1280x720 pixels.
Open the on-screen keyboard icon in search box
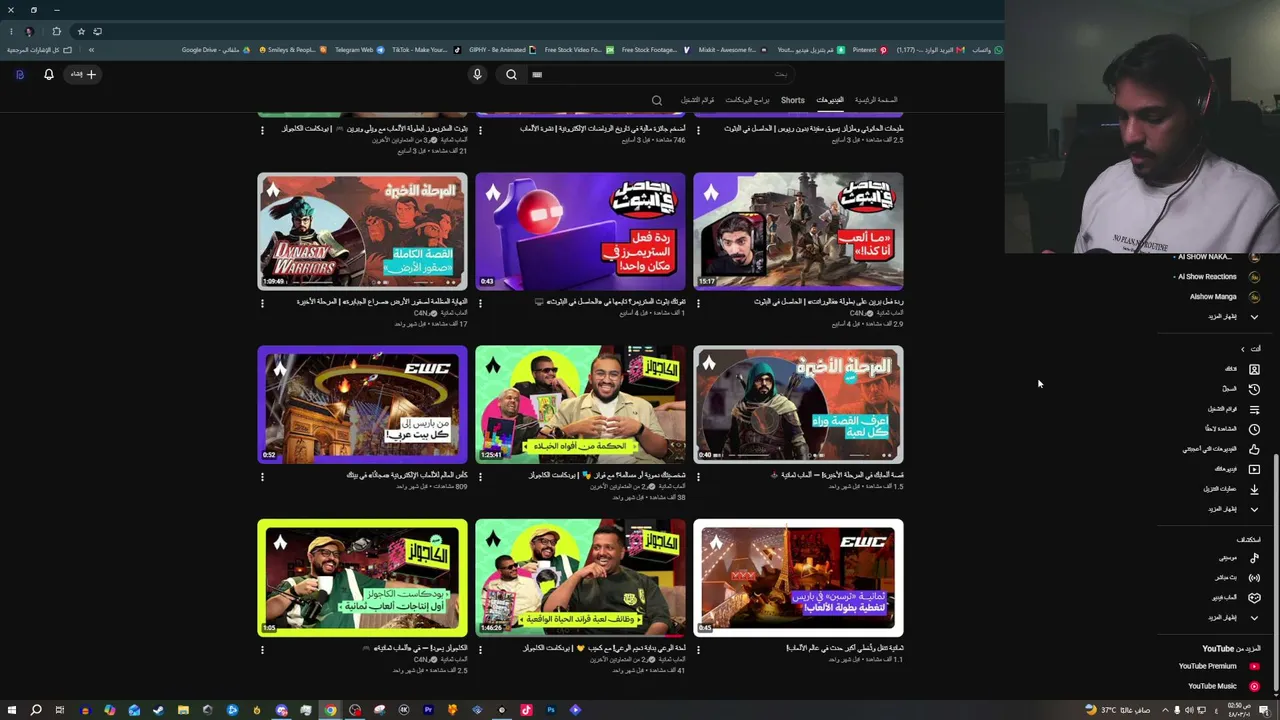[x=537, y=74]
